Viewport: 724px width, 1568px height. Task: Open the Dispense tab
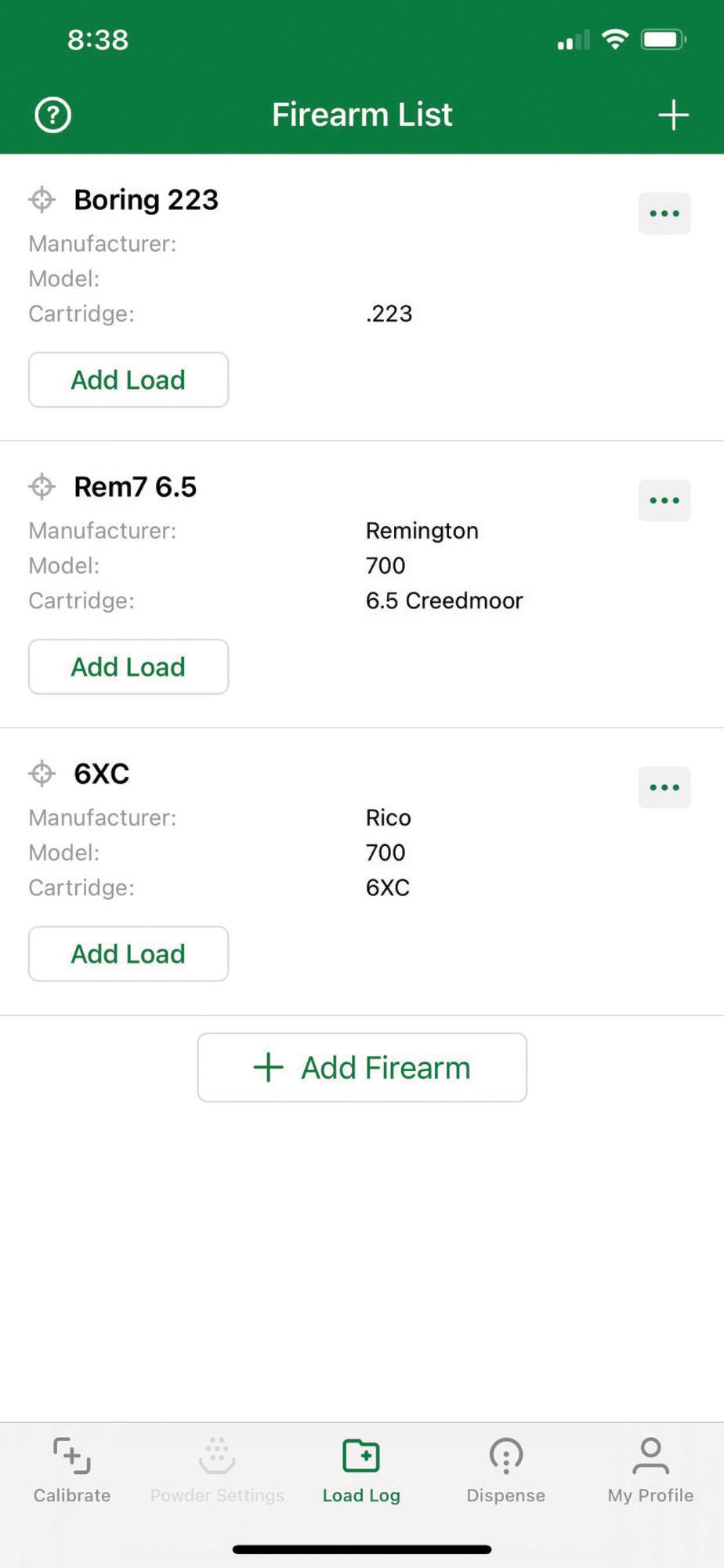pyautogui.click(x=506, y=1470)
